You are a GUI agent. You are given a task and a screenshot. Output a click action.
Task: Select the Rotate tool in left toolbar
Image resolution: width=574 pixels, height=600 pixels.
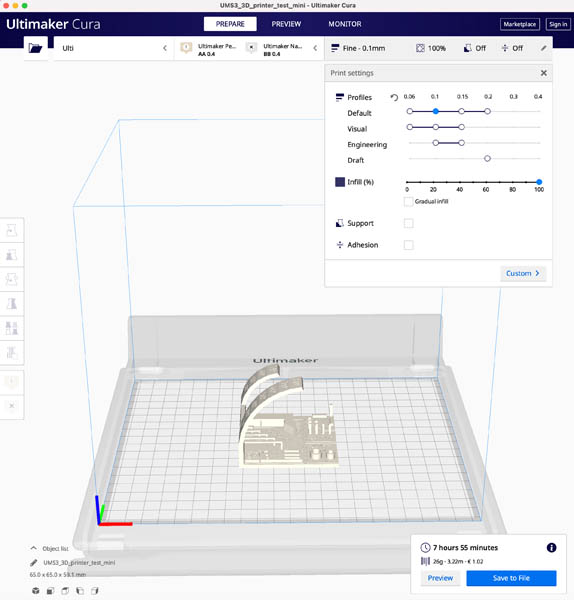click(x=12, y=279)
